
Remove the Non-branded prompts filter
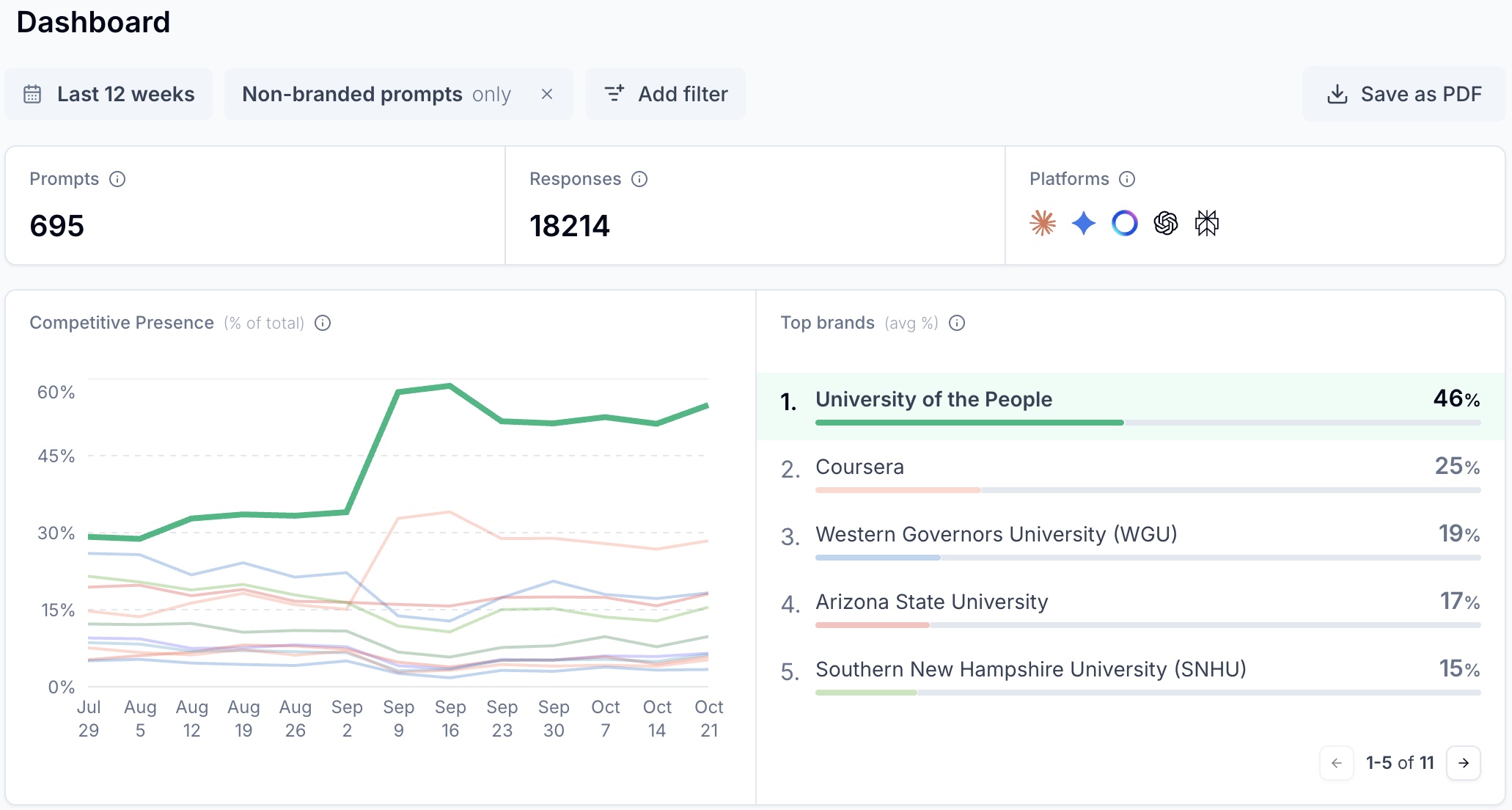pos(547,94)
